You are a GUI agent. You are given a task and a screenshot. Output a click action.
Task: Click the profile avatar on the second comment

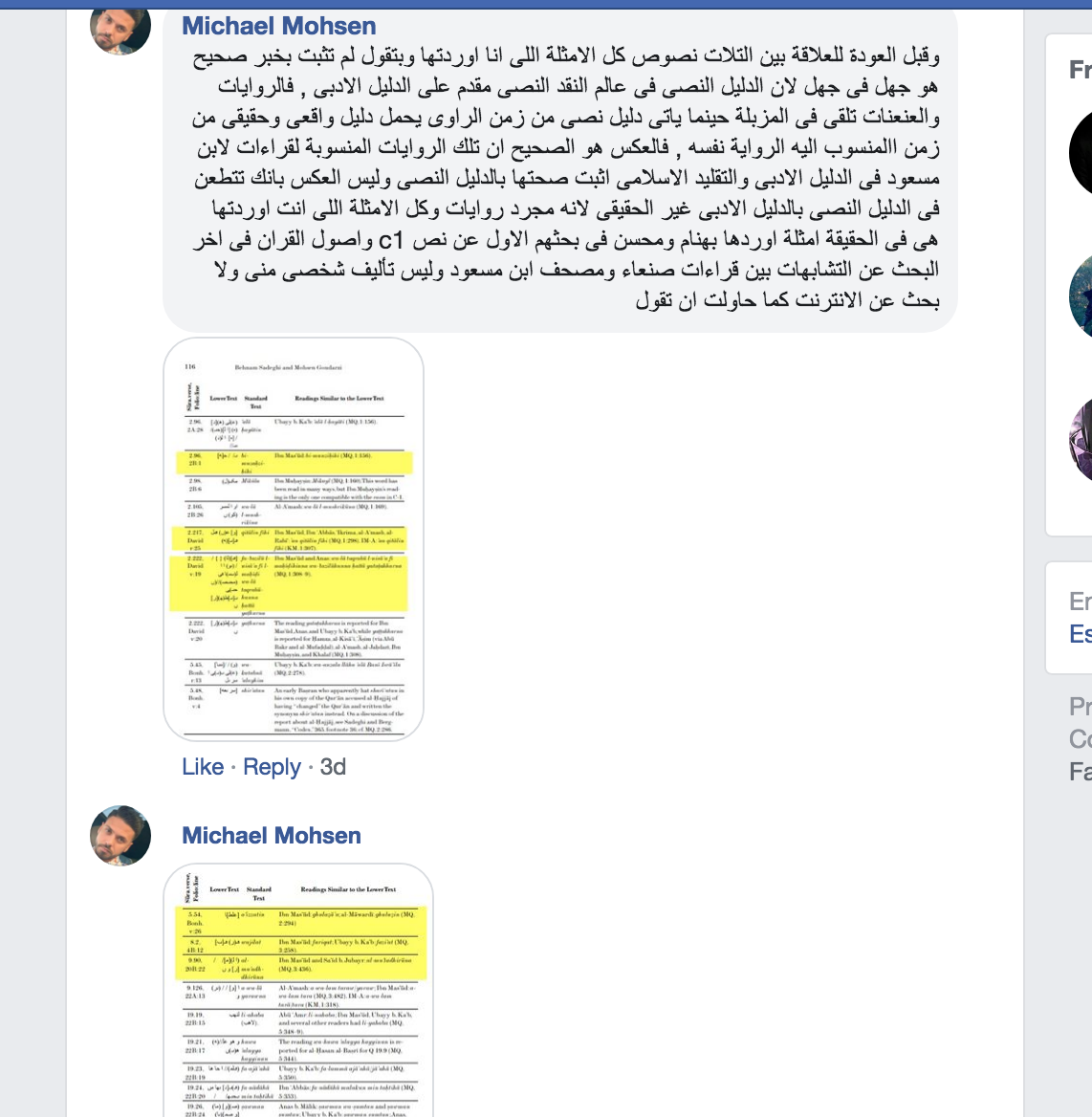120,836
